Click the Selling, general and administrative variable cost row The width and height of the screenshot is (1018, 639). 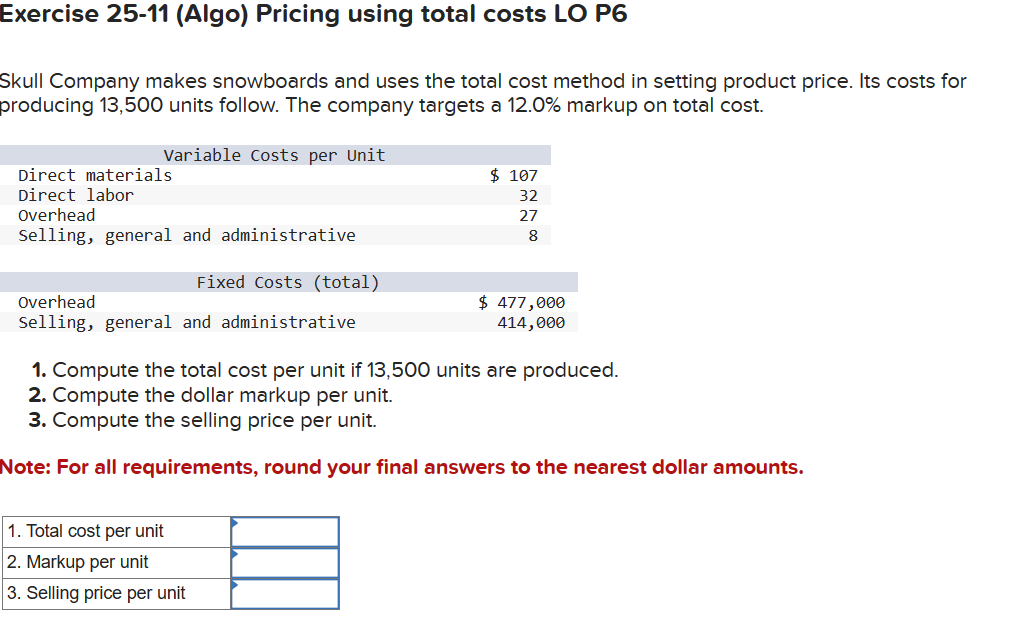click(186, 235)
